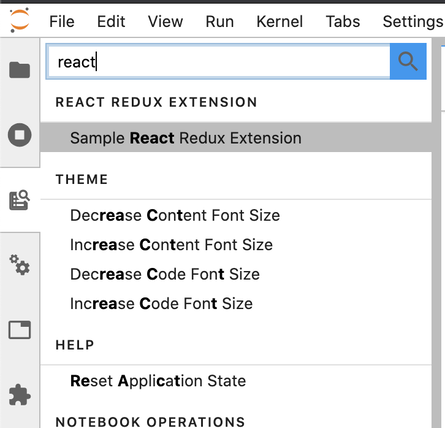
Task: Open the View menu
Action: (x=165, y=22)
